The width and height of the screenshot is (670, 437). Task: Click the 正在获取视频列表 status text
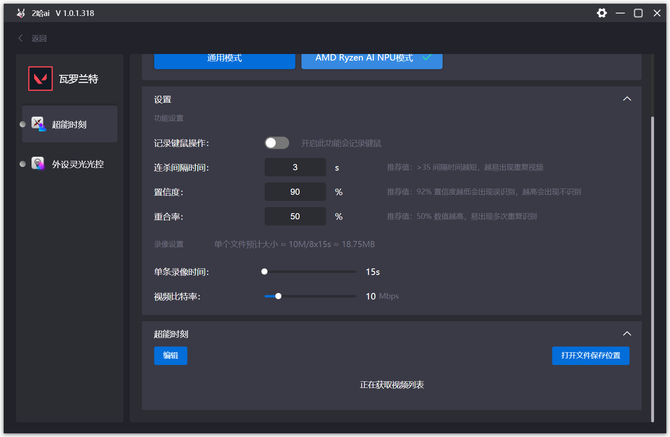coord(392,385)
